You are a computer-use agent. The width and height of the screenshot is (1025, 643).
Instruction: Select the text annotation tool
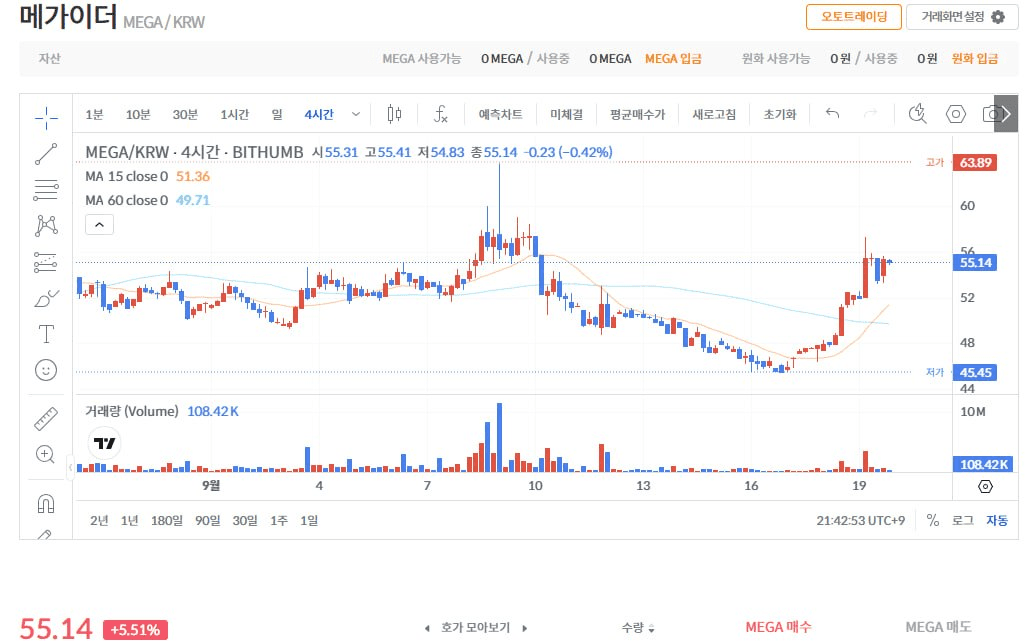tap(46, 334)
